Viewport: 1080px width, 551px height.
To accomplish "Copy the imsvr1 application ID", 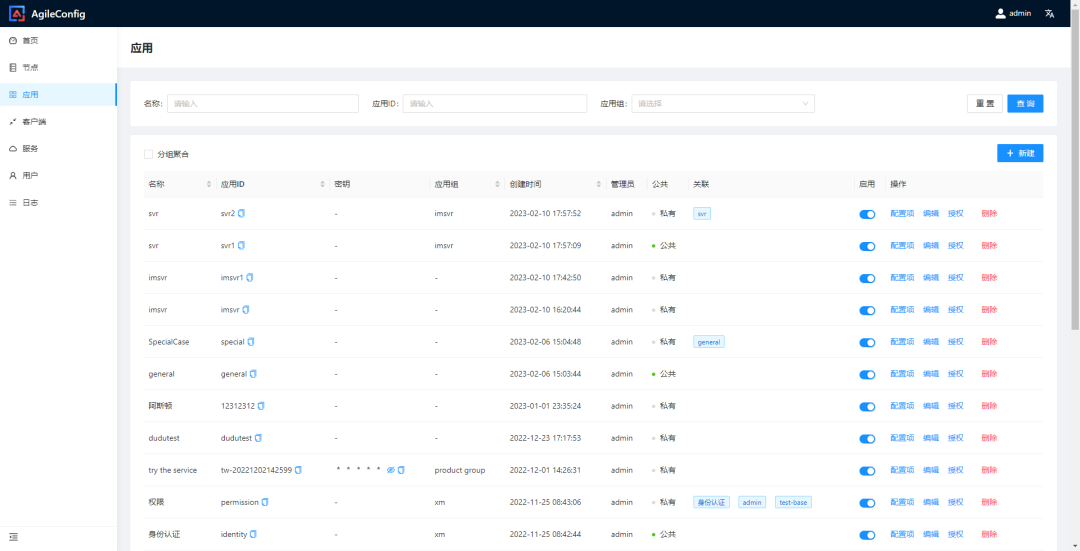I will (250, 277).
